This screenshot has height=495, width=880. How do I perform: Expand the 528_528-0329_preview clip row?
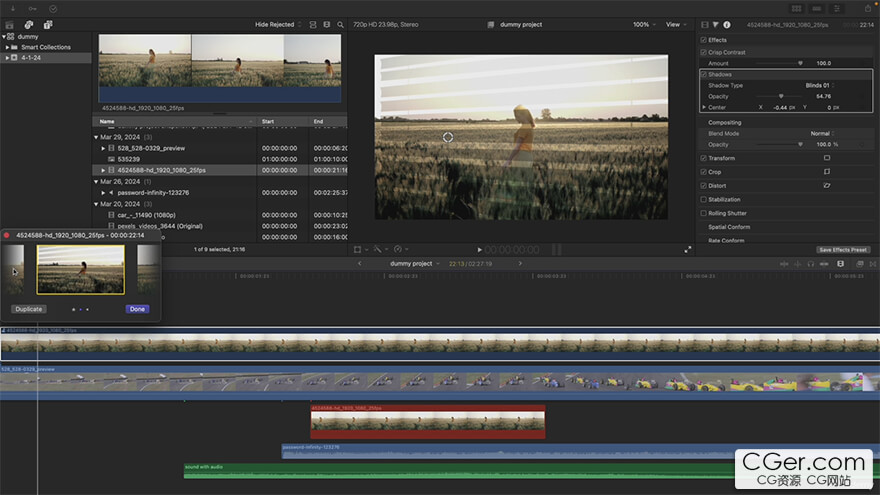(x=103, y=148)
